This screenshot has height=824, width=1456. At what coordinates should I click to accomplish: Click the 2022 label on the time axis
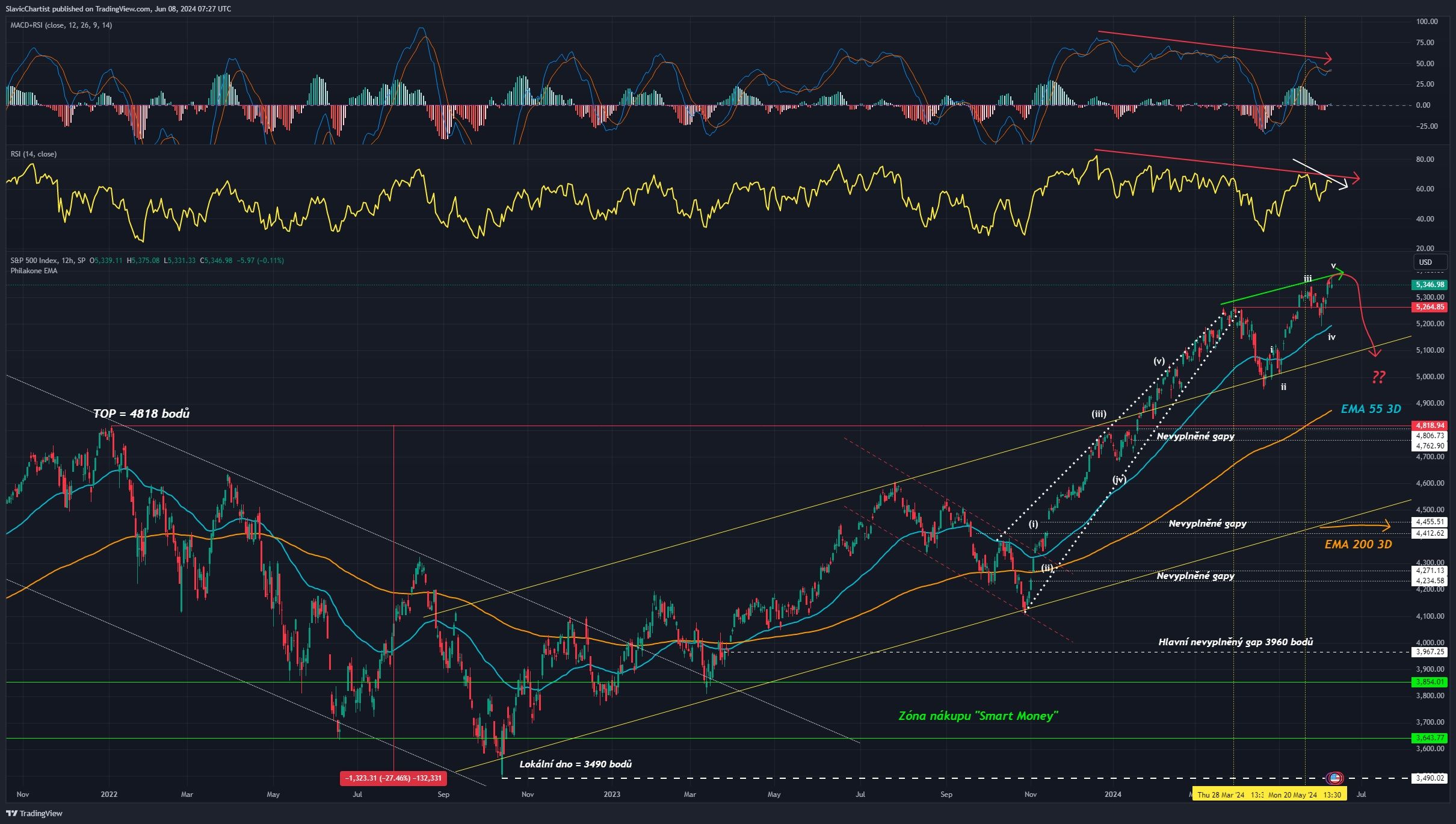point(109,795)
